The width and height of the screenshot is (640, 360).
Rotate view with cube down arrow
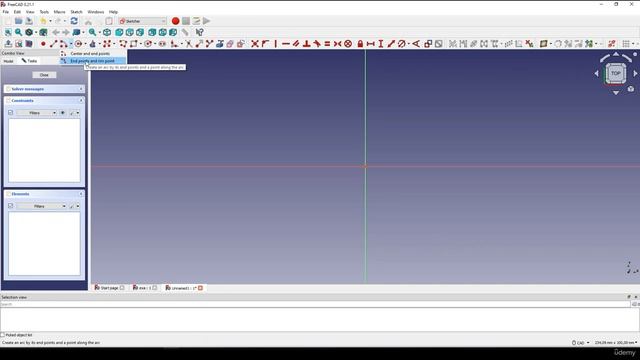(x=616, y=93)
